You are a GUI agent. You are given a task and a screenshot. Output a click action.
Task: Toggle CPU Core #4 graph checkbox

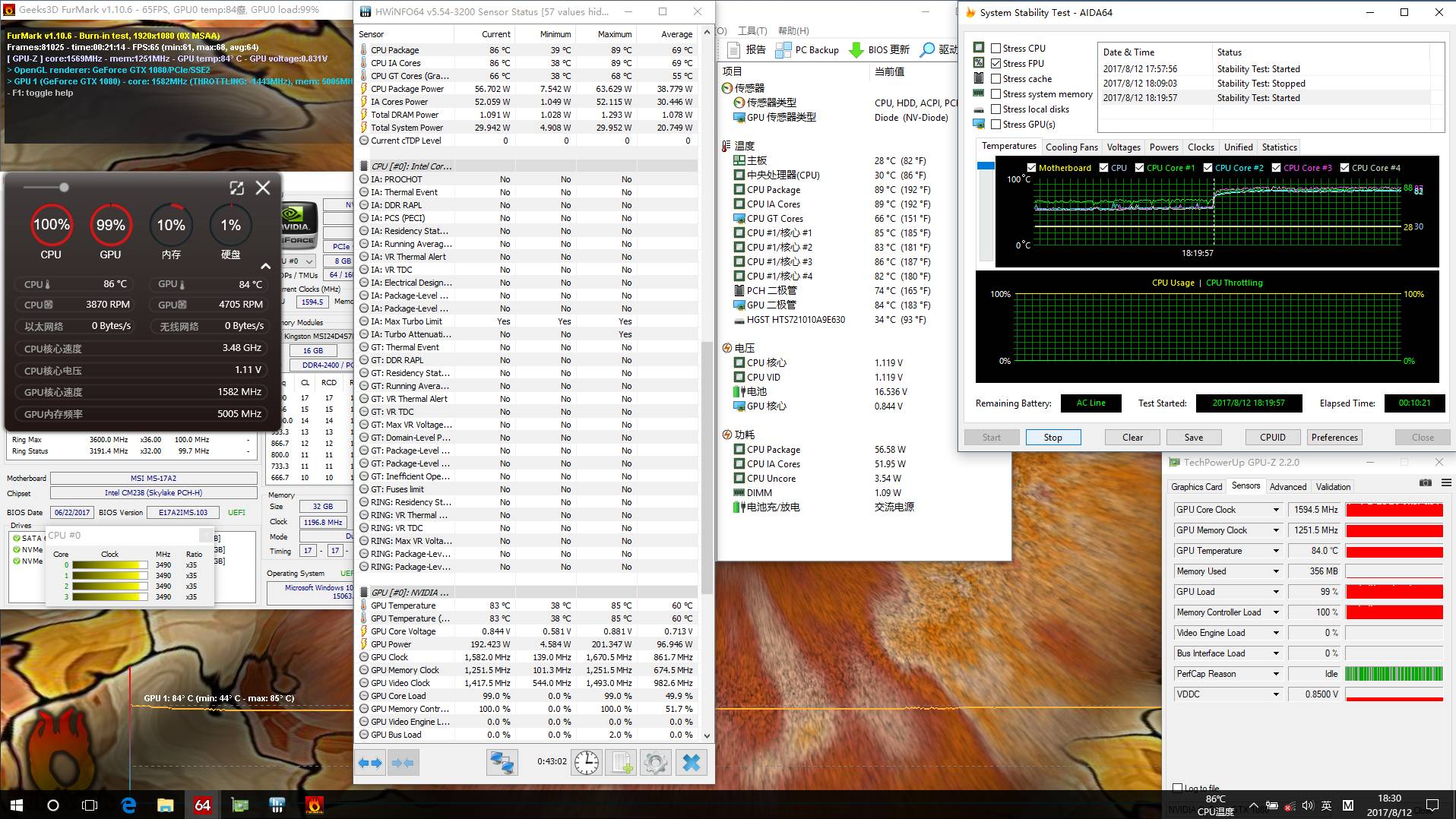pos(1345,168)
